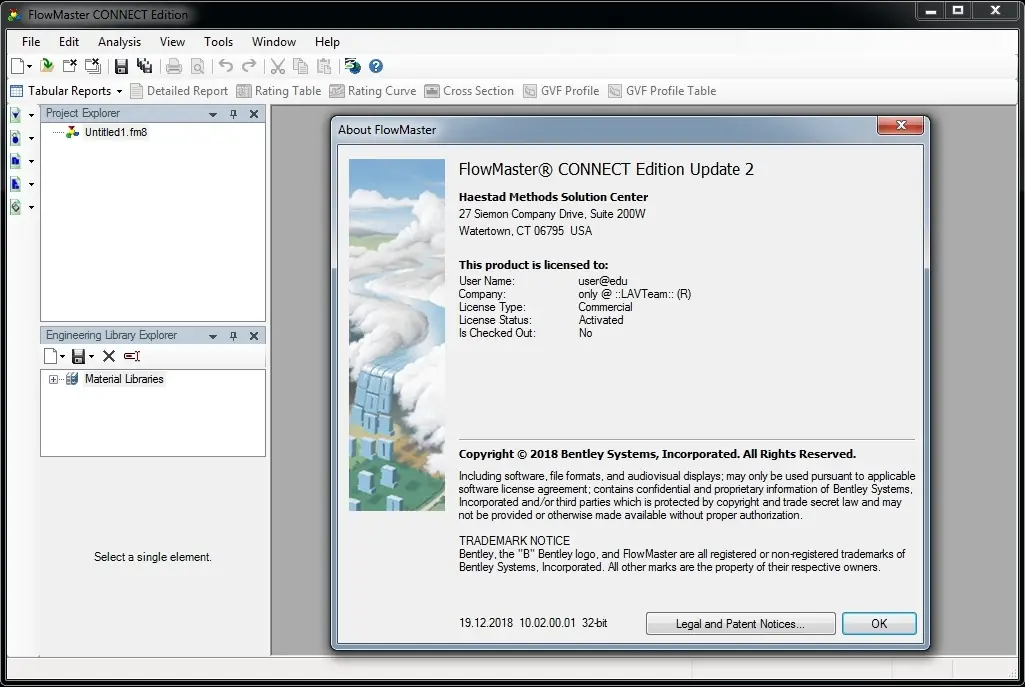
Task: Click the Save All toolbar icon
Action: (144, 66)
